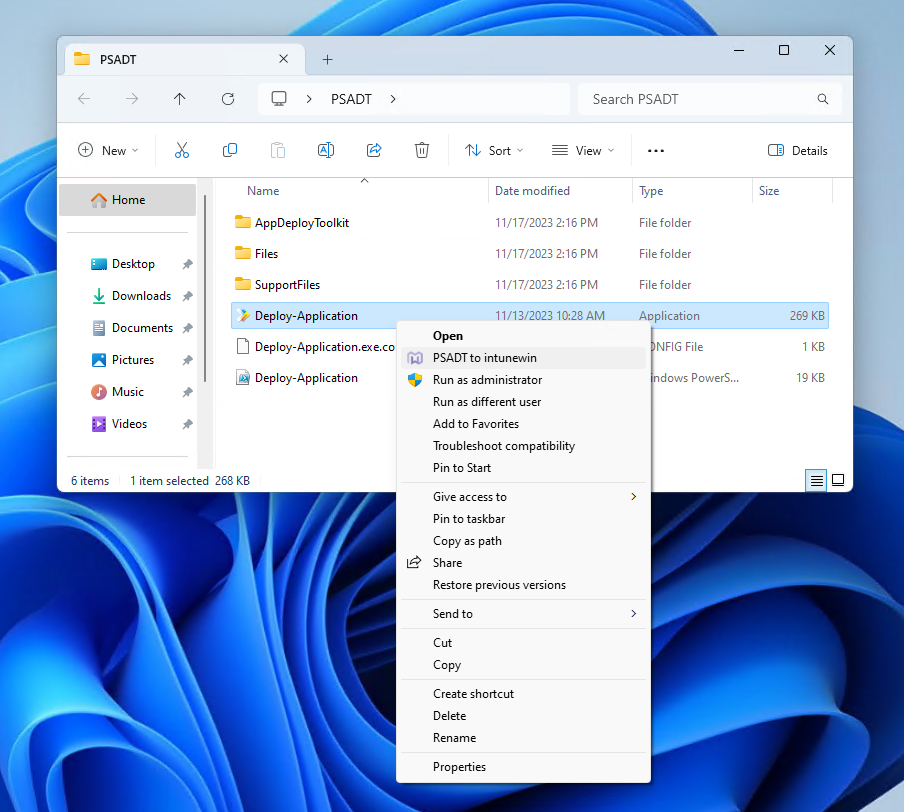Viewport: 904px width, 812px height.
Task: Choose Pin to Start
Action: tap(523, 468)
